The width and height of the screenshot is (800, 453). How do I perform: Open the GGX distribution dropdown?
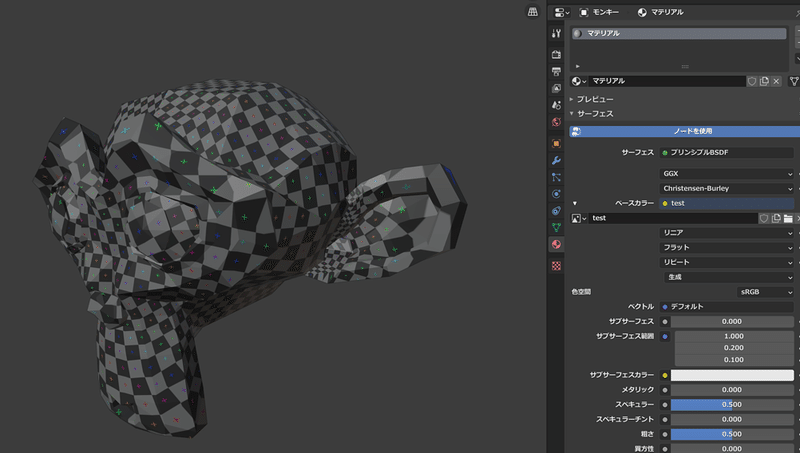[x=727, y=174]
